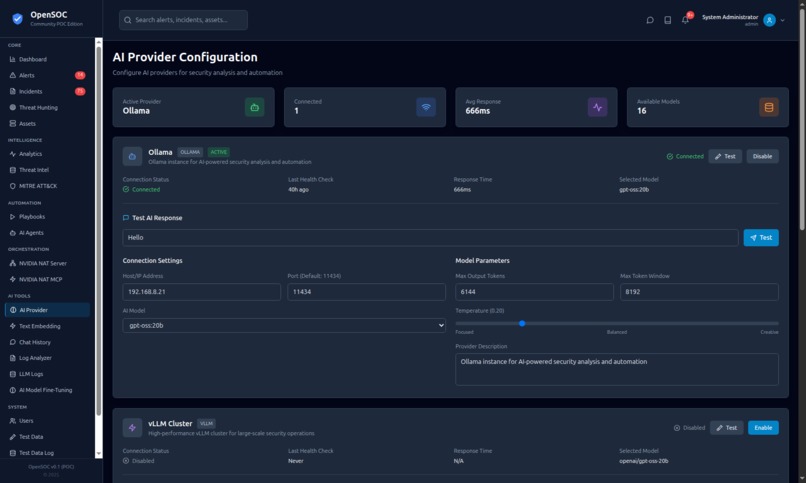The height and width of the screenshot is (483, 806).
Task: Click the Playbooks play icon
Action: point(13,216)
